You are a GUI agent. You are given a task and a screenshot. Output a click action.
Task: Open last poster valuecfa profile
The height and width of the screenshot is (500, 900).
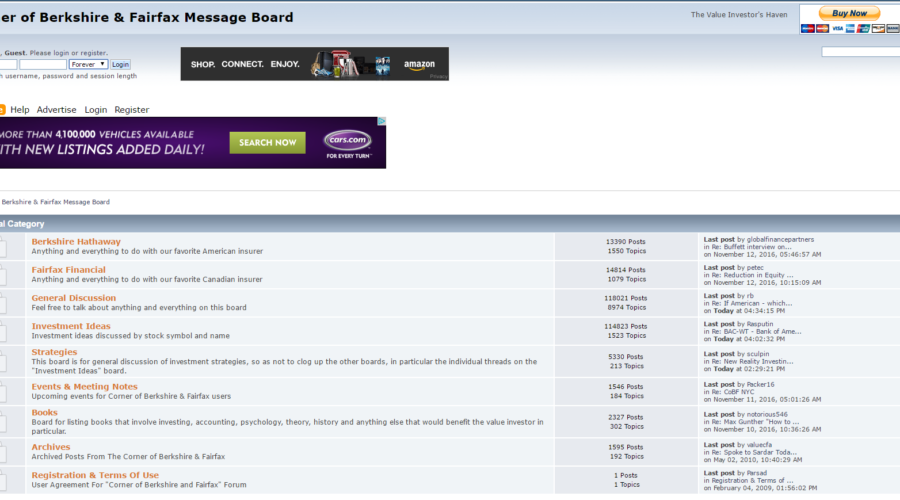759,445
